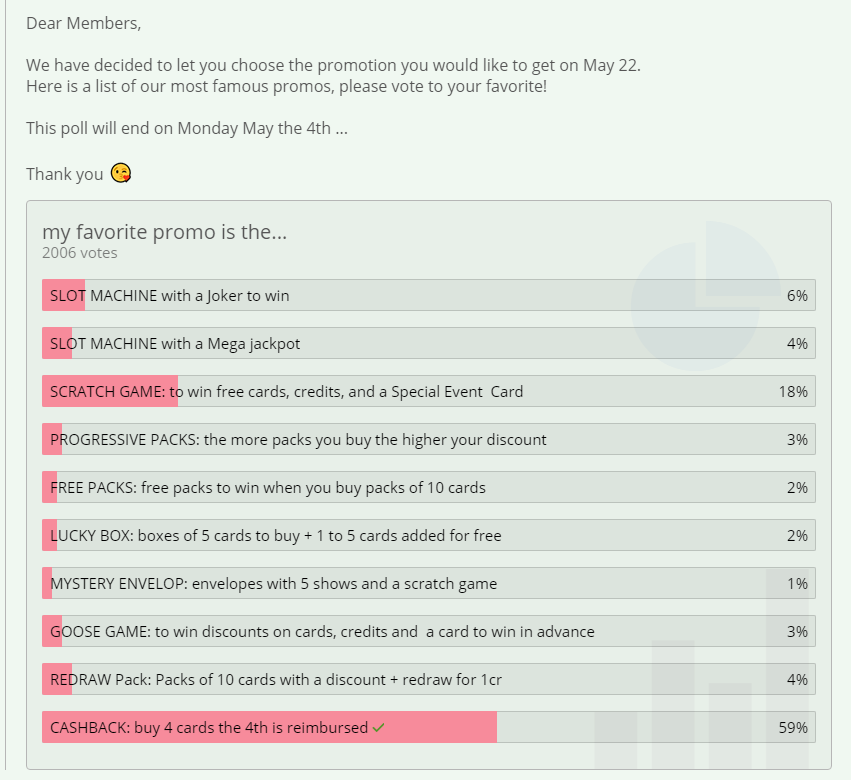Click the poll title "my favorite promo is the..."
This screenshot has height=780, width=851.
point(164,232)
